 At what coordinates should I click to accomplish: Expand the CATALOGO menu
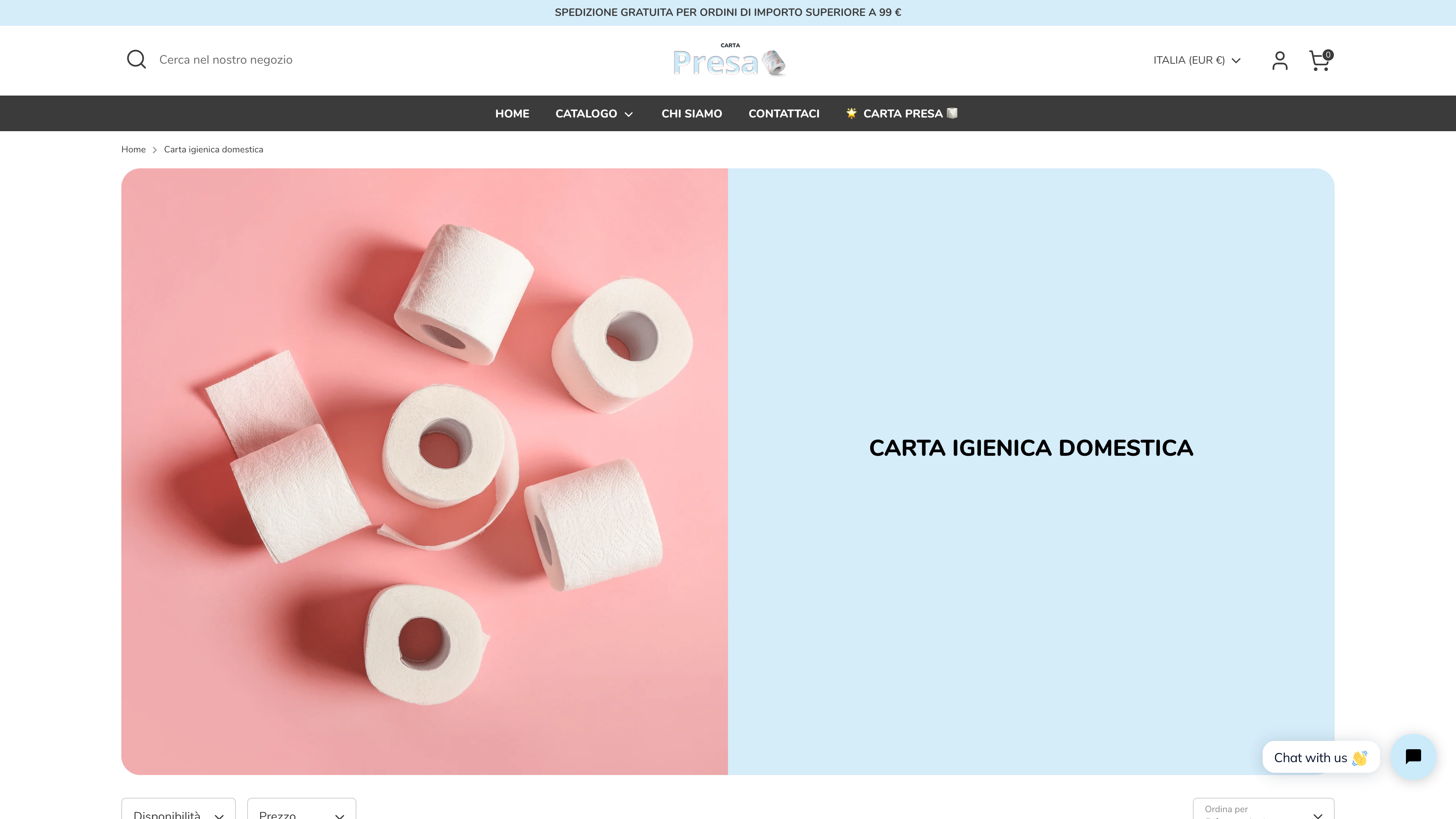click(594, 113)
